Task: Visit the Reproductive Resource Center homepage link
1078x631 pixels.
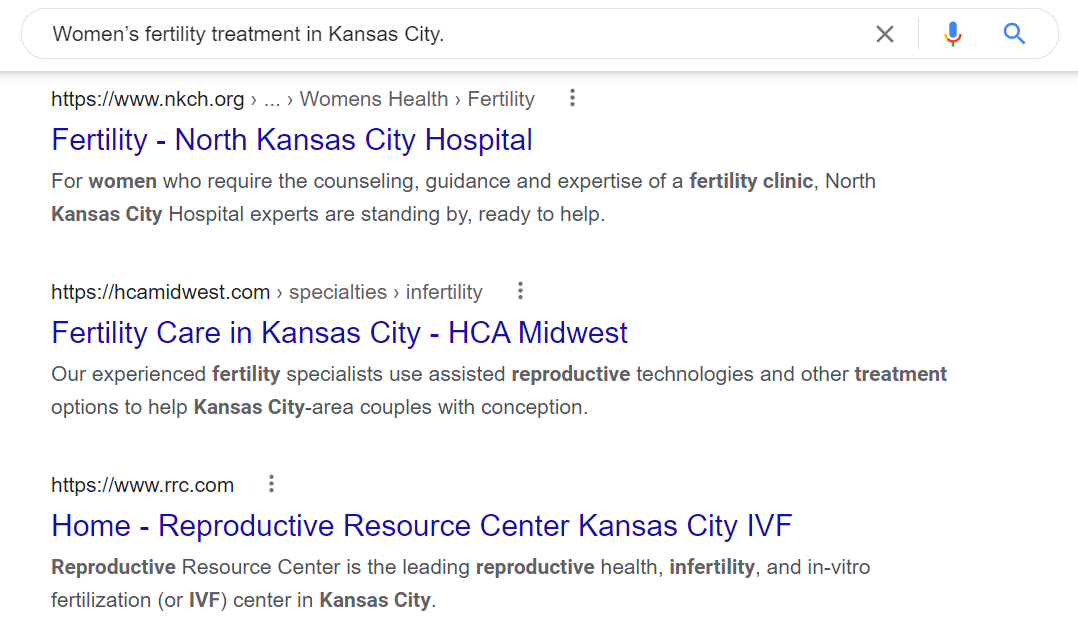Action: click(421, 525)
